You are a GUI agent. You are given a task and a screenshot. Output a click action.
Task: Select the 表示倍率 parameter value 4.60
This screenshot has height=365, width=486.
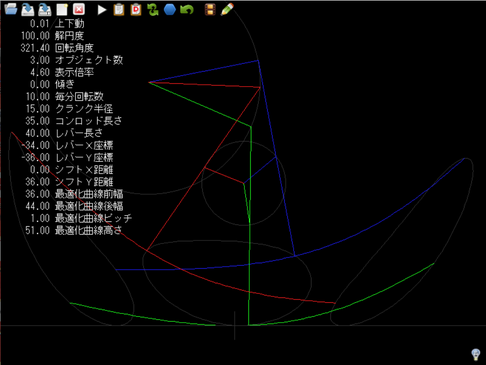pyautogui.click(x=40, y=72)
